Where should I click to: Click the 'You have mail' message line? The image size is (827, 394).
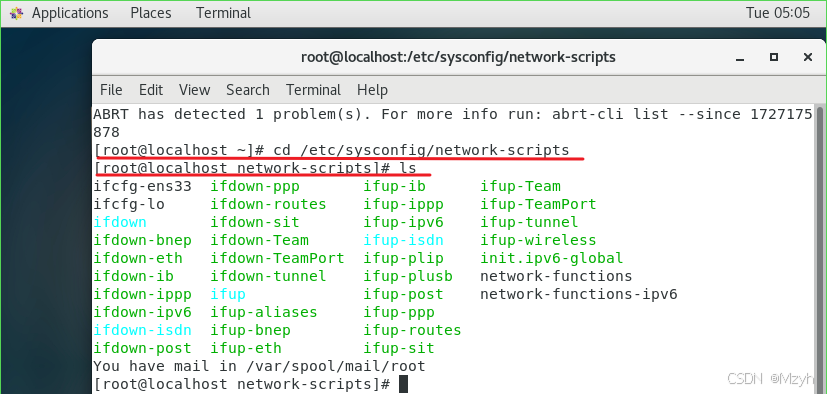pyautogui.click(x=259, y=366)
